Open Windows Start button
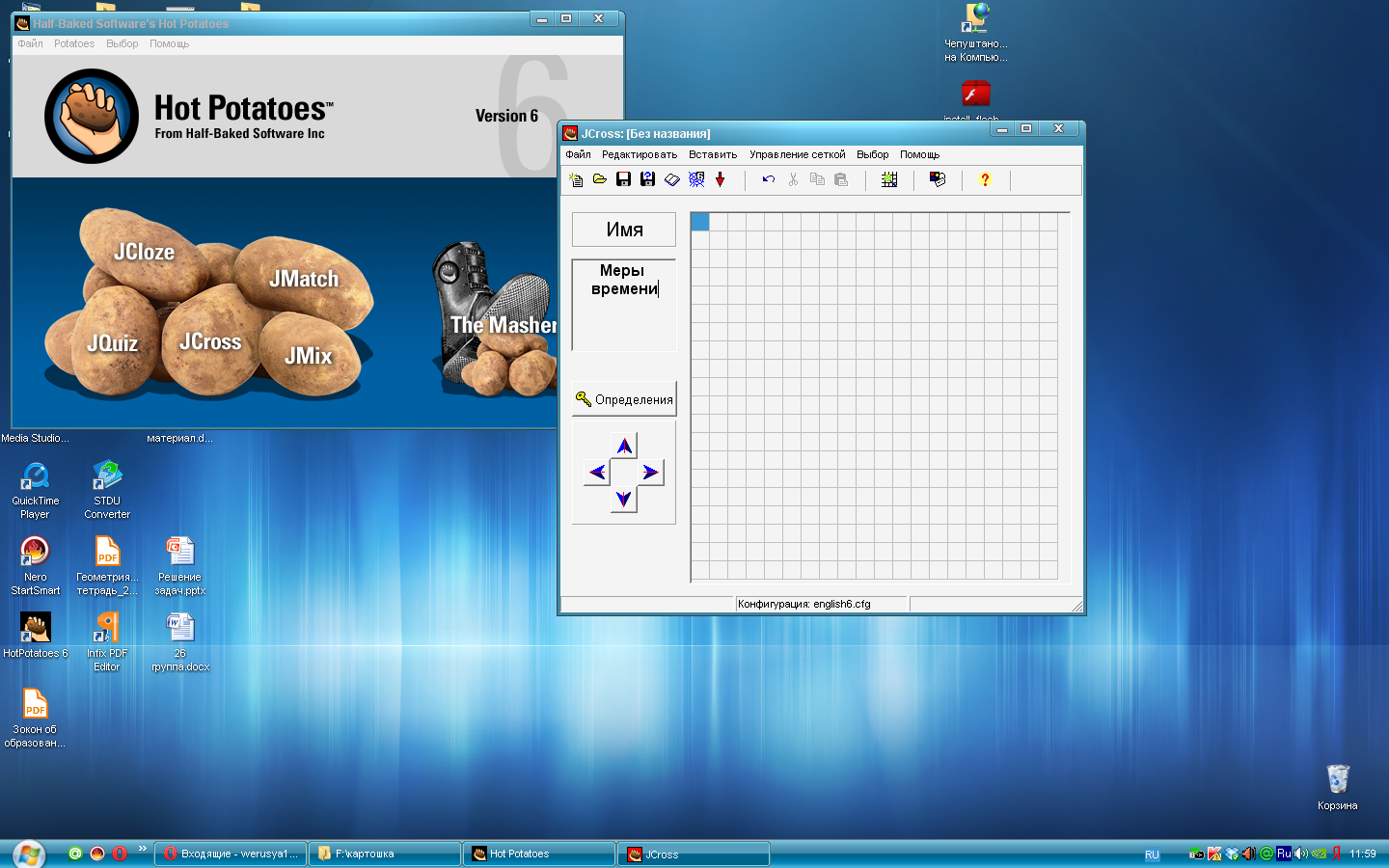Screen dimensions: 1389x868 click(28, 854)
